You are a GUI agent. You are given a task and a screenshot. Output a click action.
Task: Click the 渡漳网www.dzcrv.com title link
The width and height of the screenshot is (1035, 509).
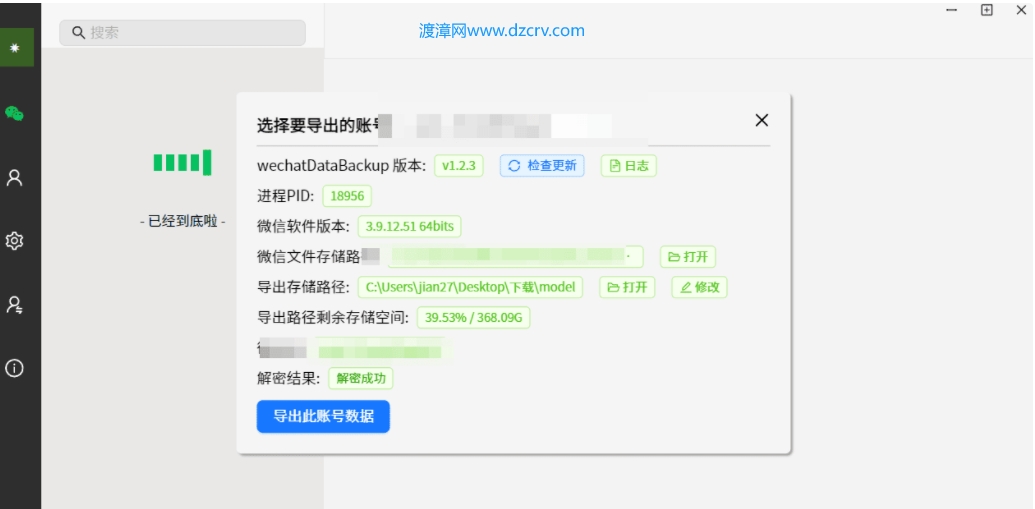pyautogui.click(x=502, y=30)
